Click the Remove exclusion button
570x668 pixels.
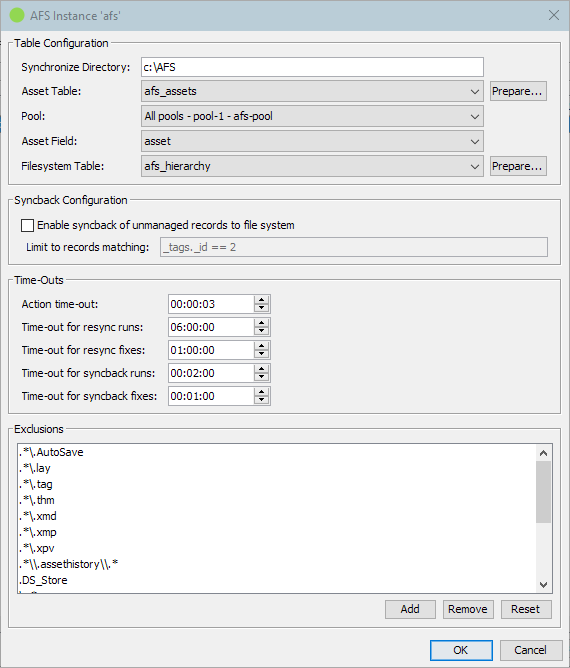tap(468, 609)
